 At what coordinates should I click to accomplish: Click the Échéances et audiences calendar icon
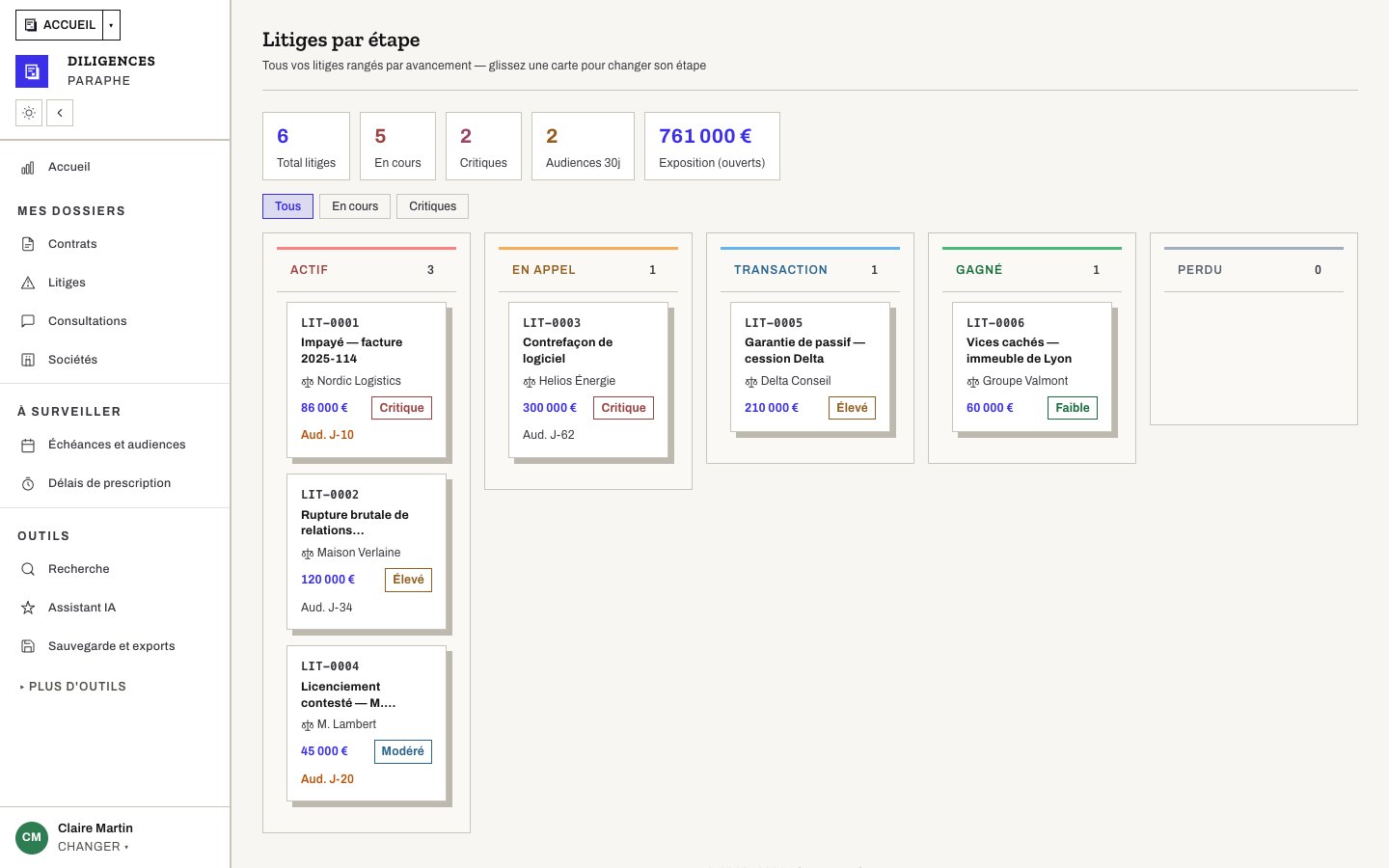28,445
